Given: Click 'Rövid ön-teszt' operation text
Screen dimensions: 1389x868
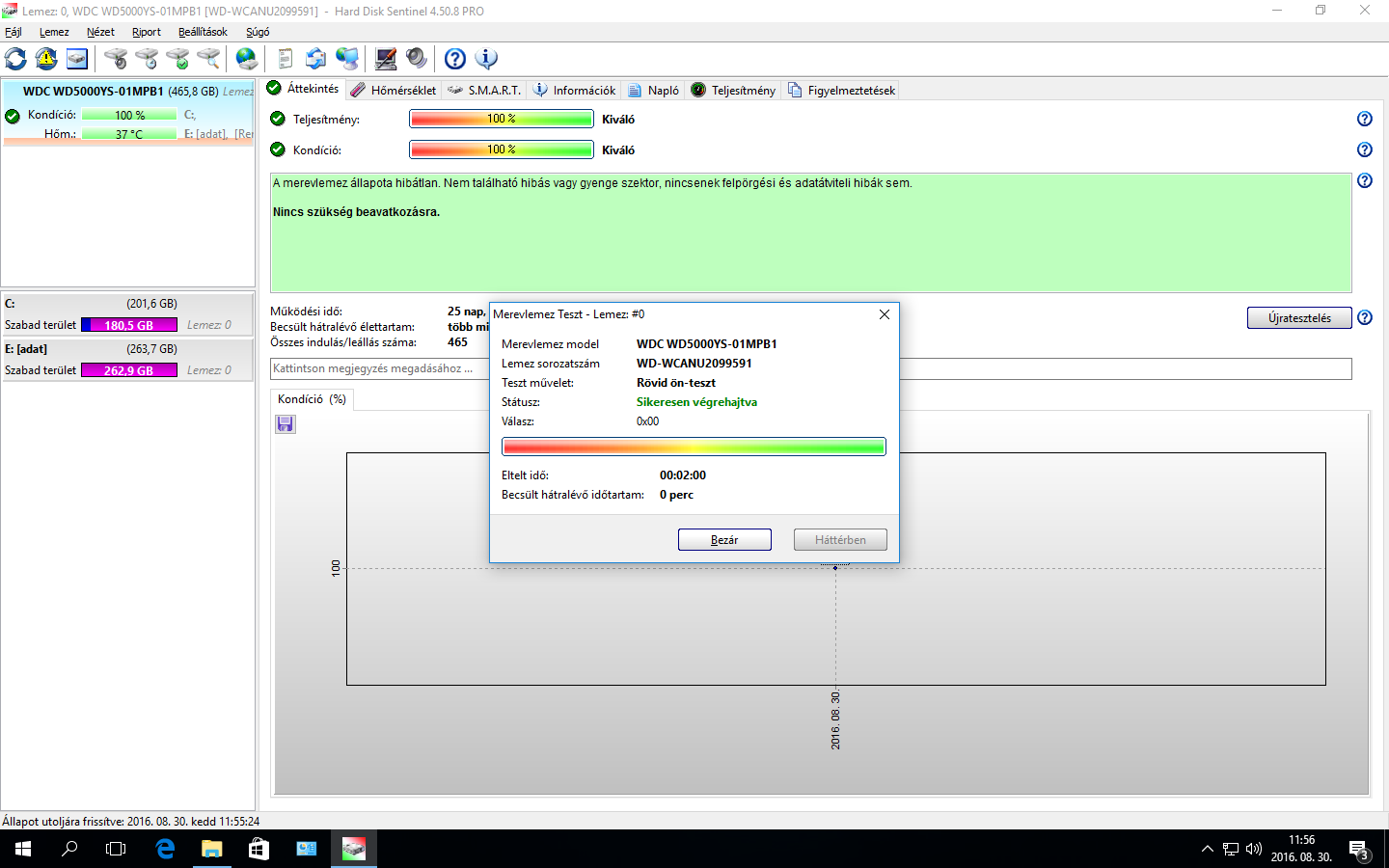Looking at the screenshot, I should pyautogui.click(x=676, y=383).
